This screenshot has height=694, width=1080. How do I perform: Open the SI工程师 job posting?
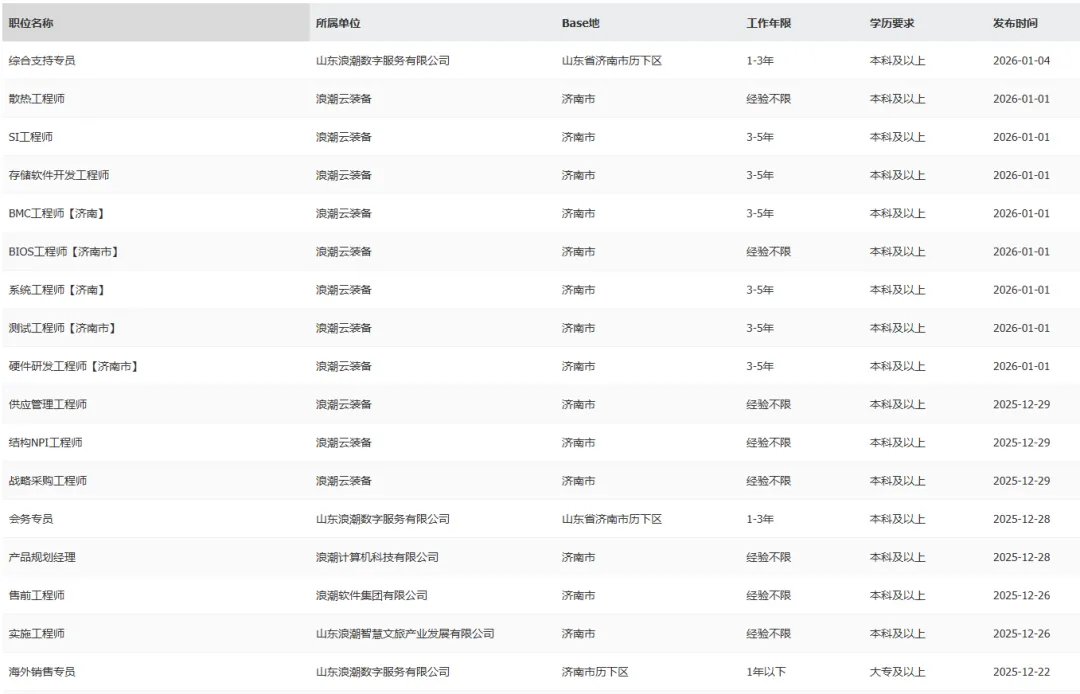pyautogui.click(x=30, y=137)
